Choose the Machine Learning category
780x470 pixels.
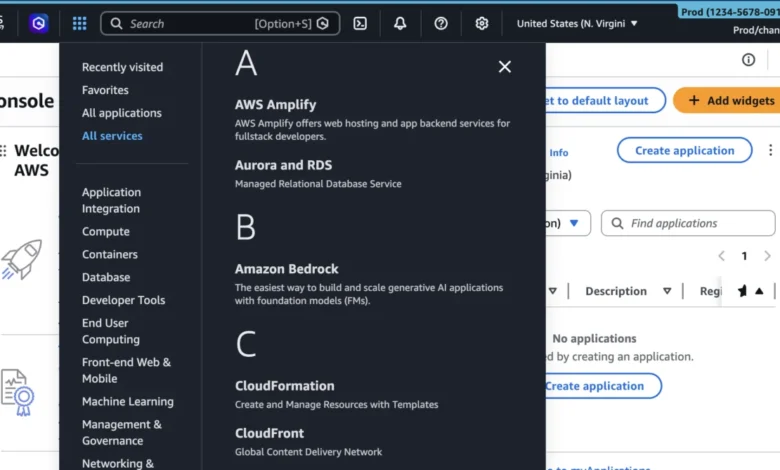127,401
